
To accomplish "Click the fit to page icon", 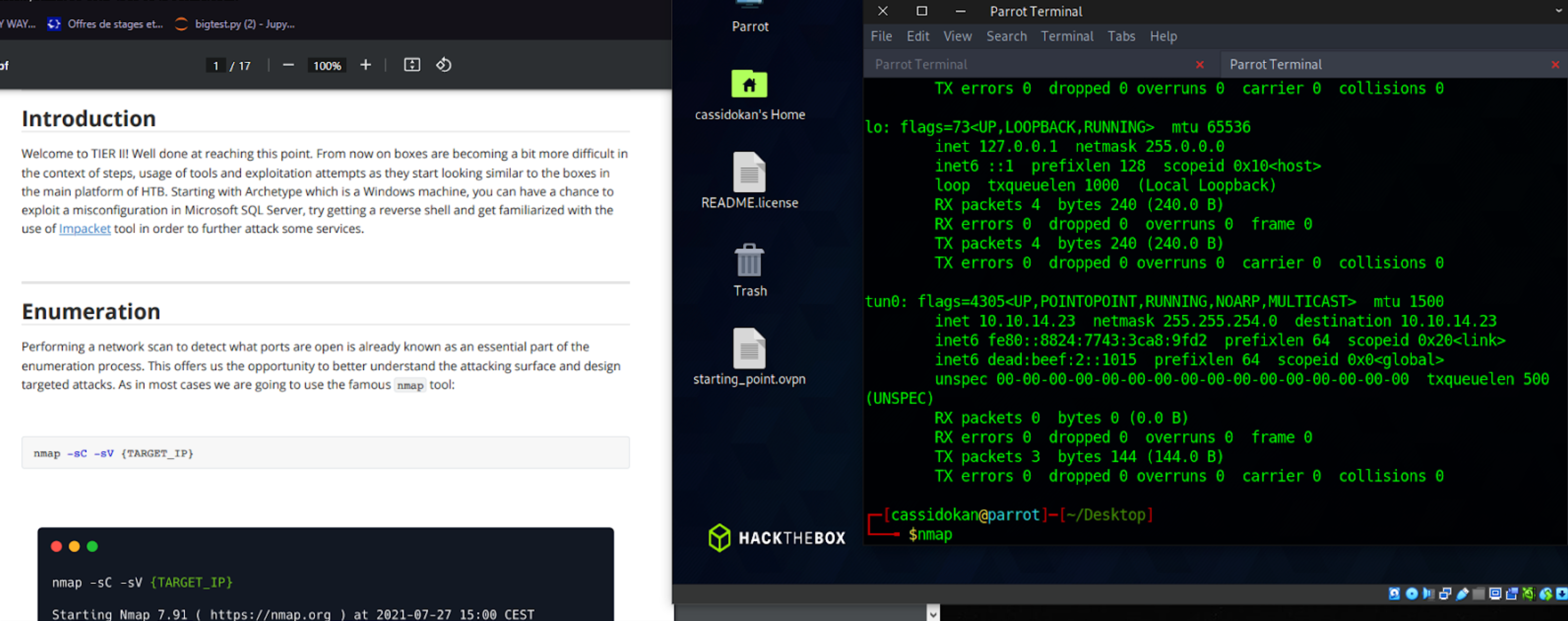I will [412, 65].
